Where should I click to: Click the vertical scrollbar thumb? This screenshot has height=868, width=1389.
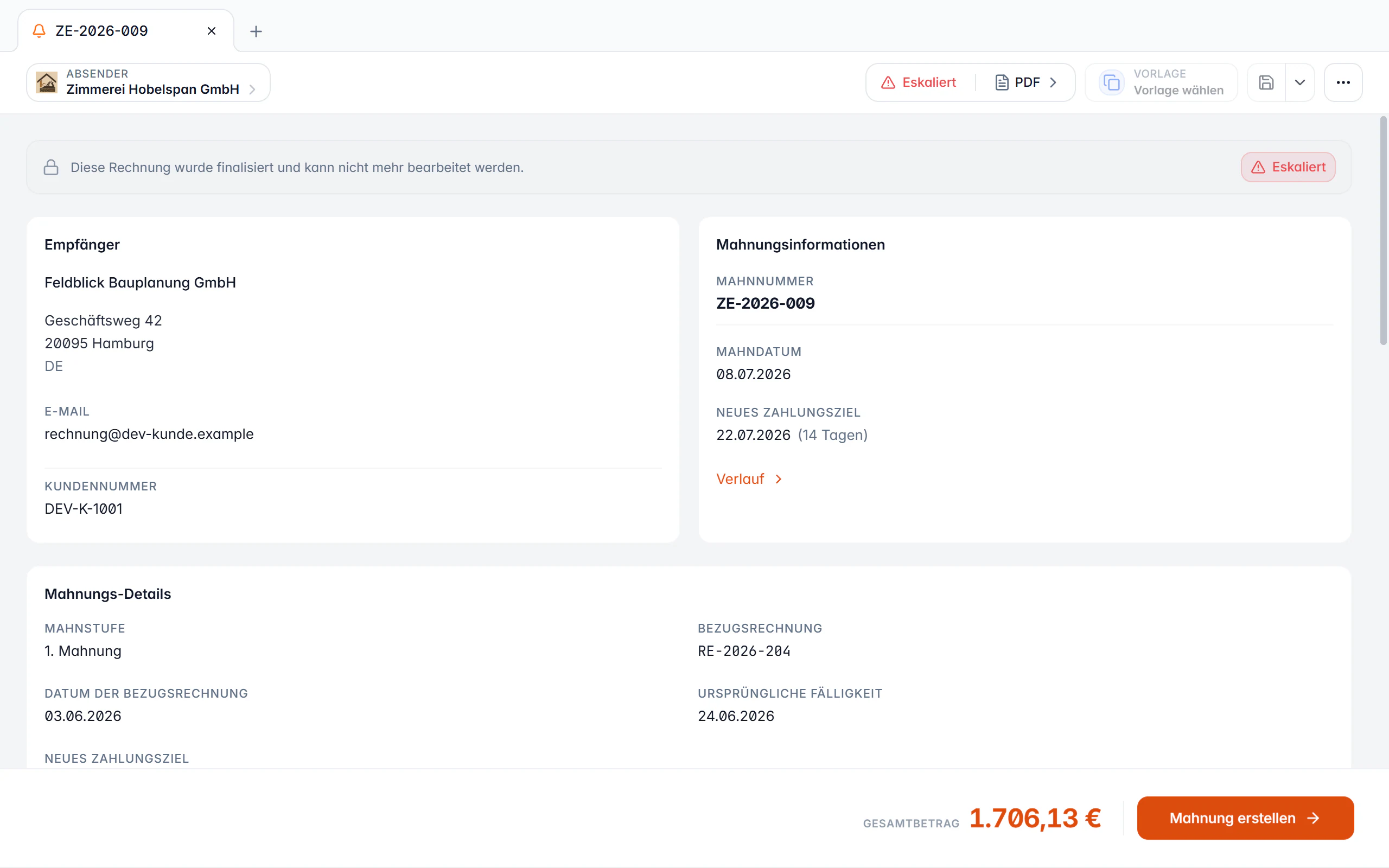pos(1383,229)
